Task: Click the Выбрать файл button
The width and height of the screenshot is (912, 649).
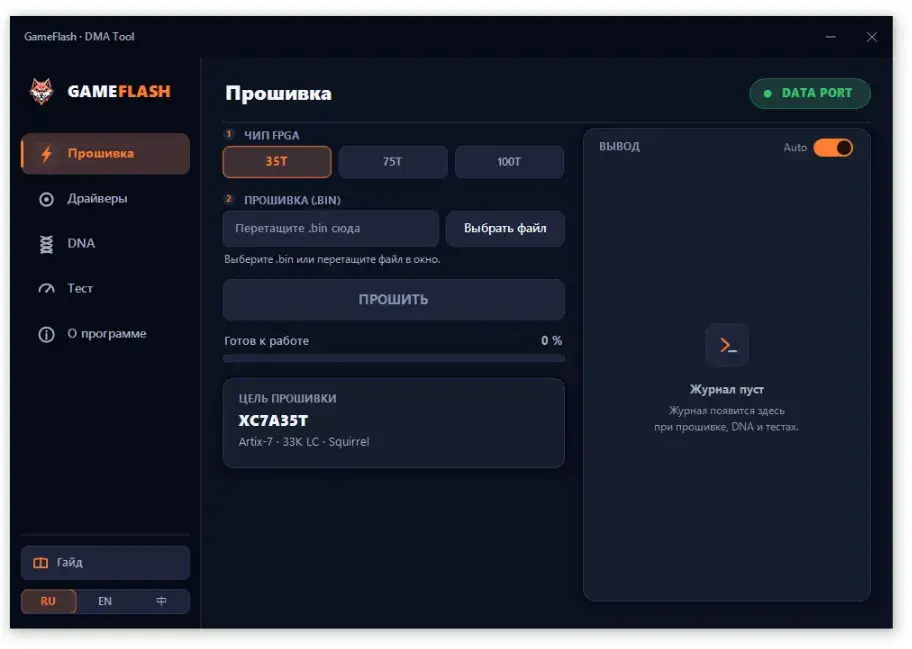Action: (x=505, y=229)
